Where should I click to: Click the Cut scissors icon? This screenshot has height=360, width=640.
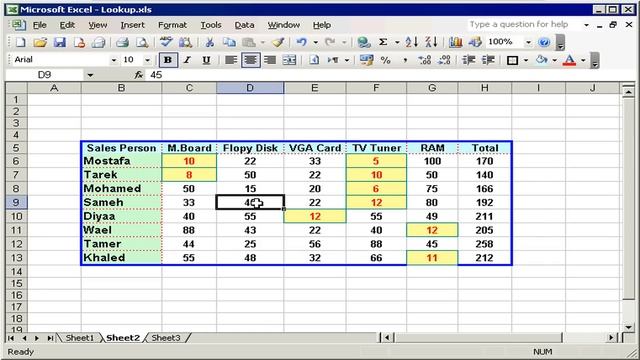(x=209, y=42)
